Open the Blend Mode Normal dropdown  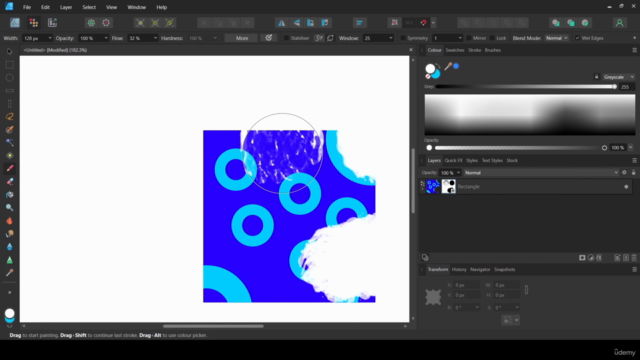click(556, 38)
